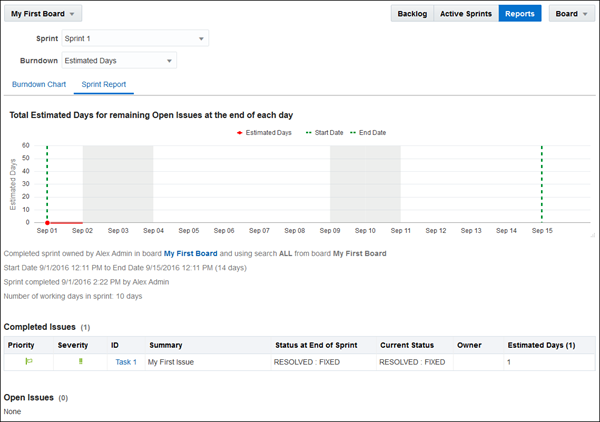Click the Priority column header

[x=21, y=345]
